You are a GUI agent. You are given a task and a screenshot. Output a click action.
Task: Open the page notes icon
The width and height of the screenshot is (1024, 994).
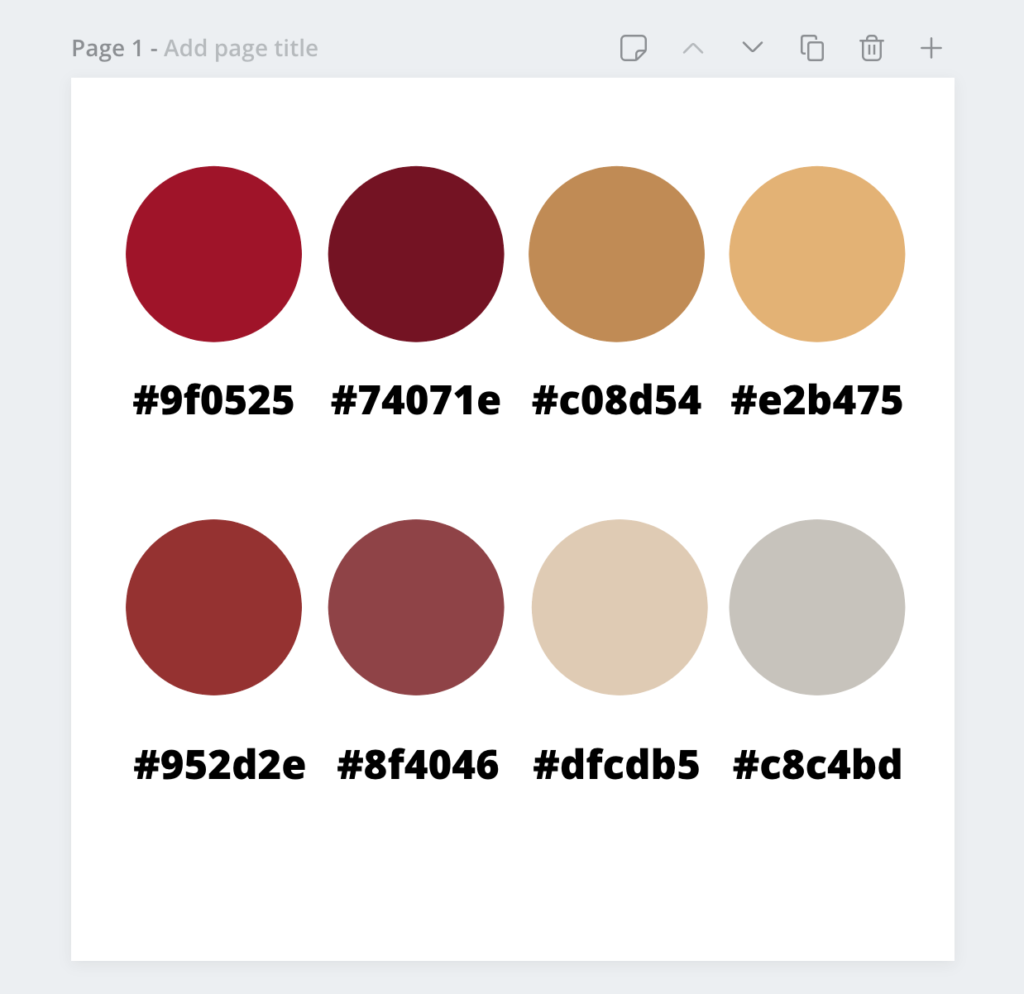[x=633, y=48]
